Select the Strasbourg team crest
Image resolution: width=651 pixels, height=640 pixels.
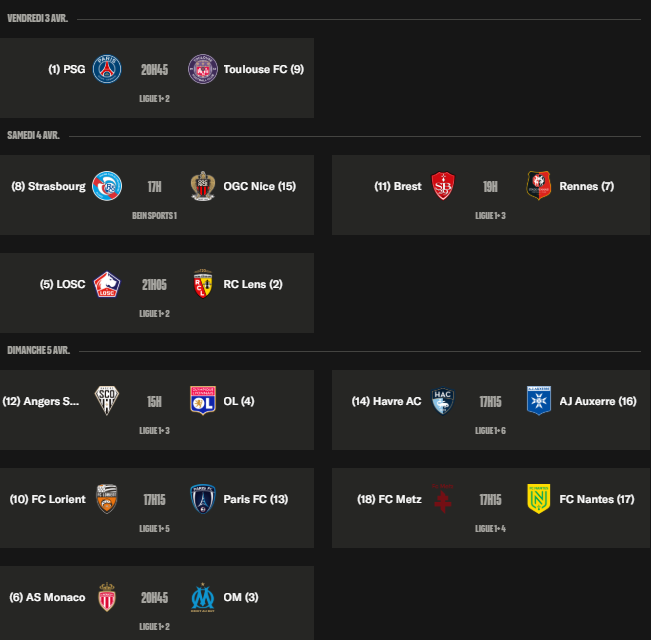coord(107,186)
